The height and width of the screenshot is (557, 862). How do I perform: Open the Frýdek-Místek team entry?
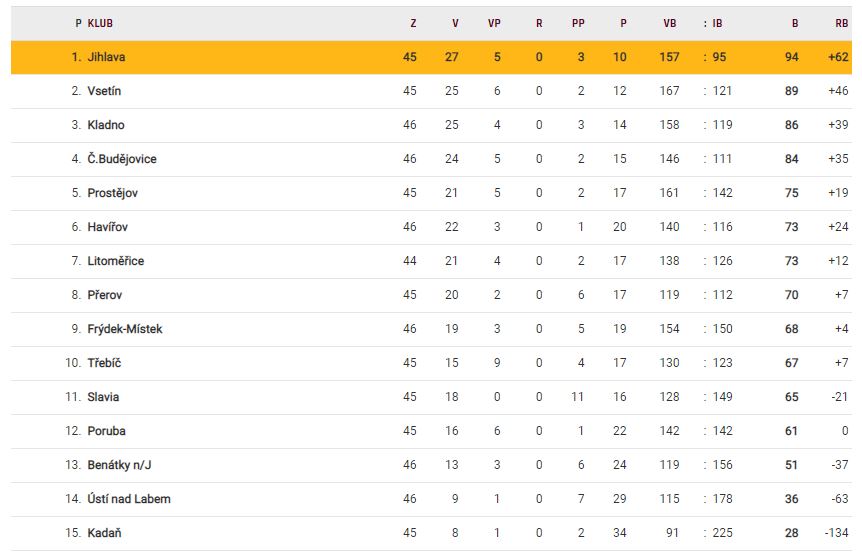tap(125, 329)
